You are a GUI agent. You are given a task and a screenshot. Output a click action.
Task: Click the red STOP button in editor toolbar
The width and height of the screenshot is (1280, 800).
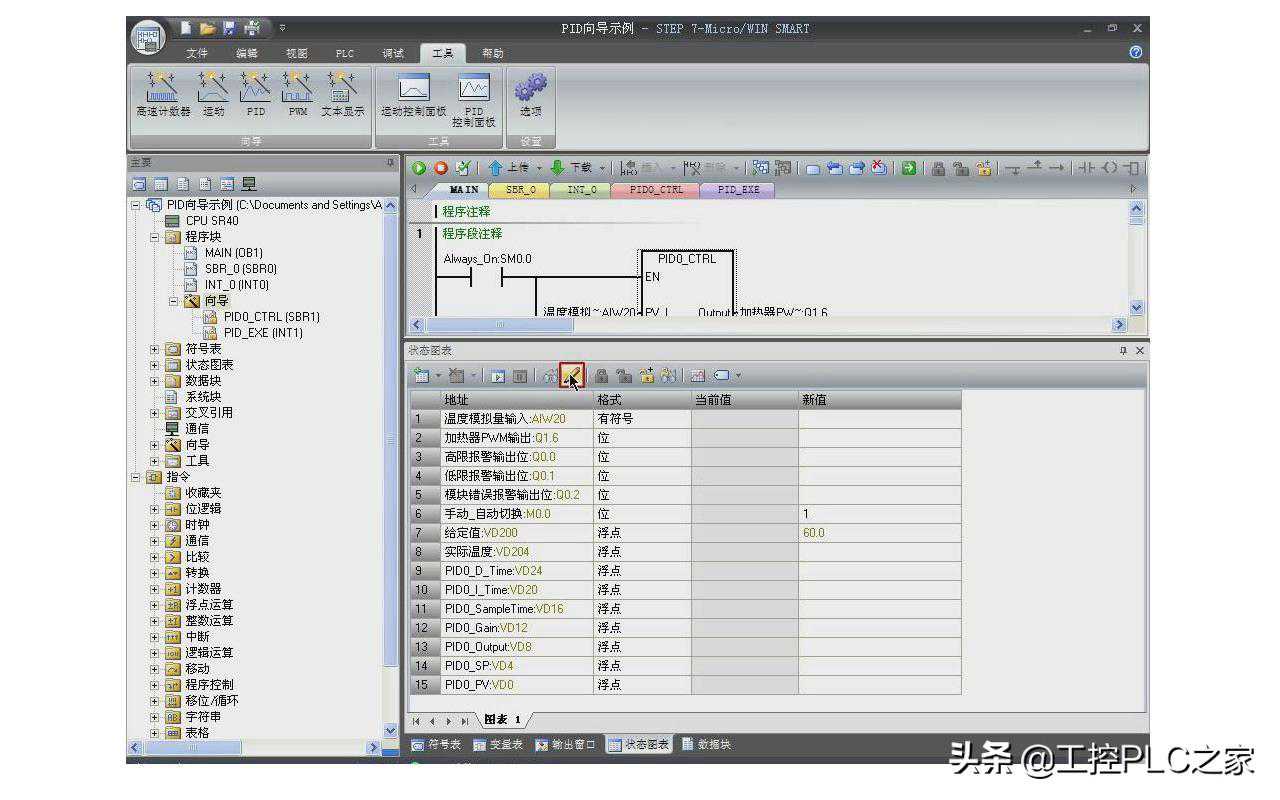[x=440, y=168]
